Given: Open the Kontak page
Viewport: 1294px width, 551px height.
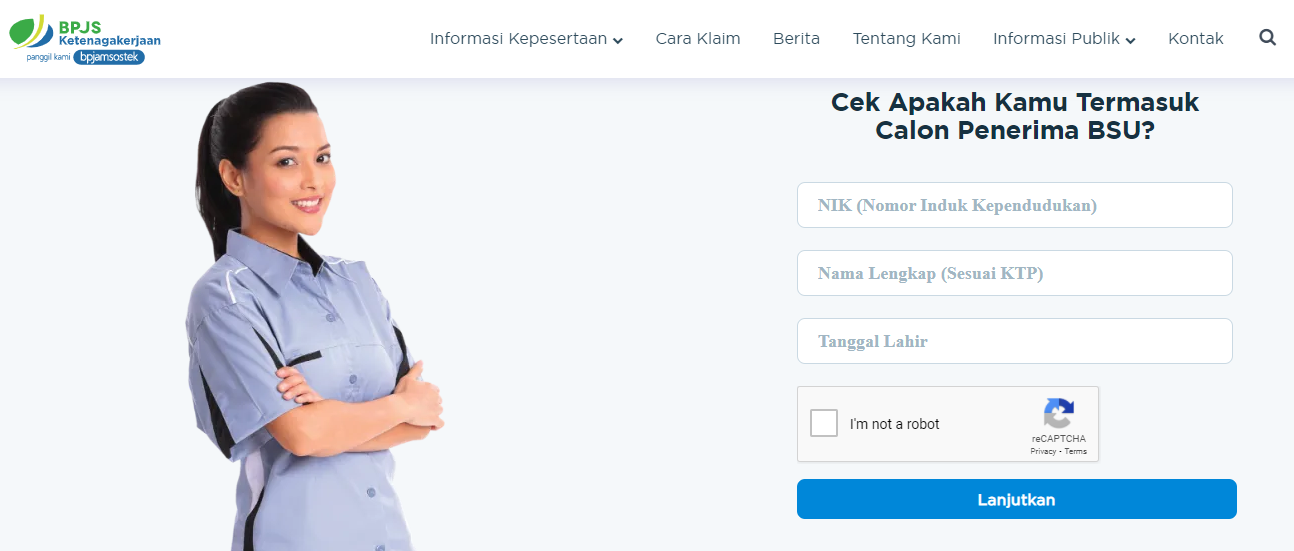Looking at the screenshot, I should click(1195, 39).
